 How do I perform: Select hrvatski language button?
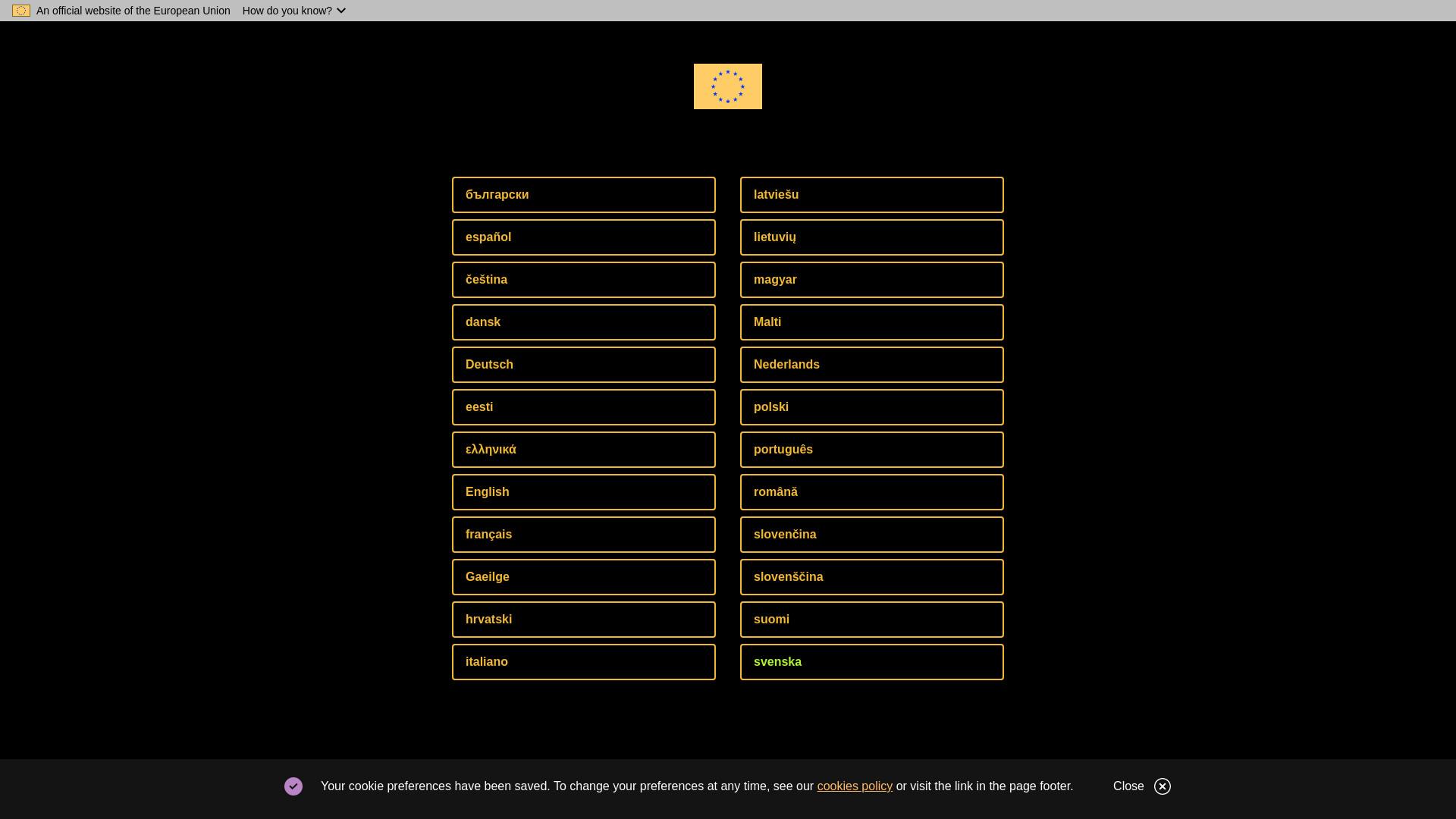click(x=584, y=620)
